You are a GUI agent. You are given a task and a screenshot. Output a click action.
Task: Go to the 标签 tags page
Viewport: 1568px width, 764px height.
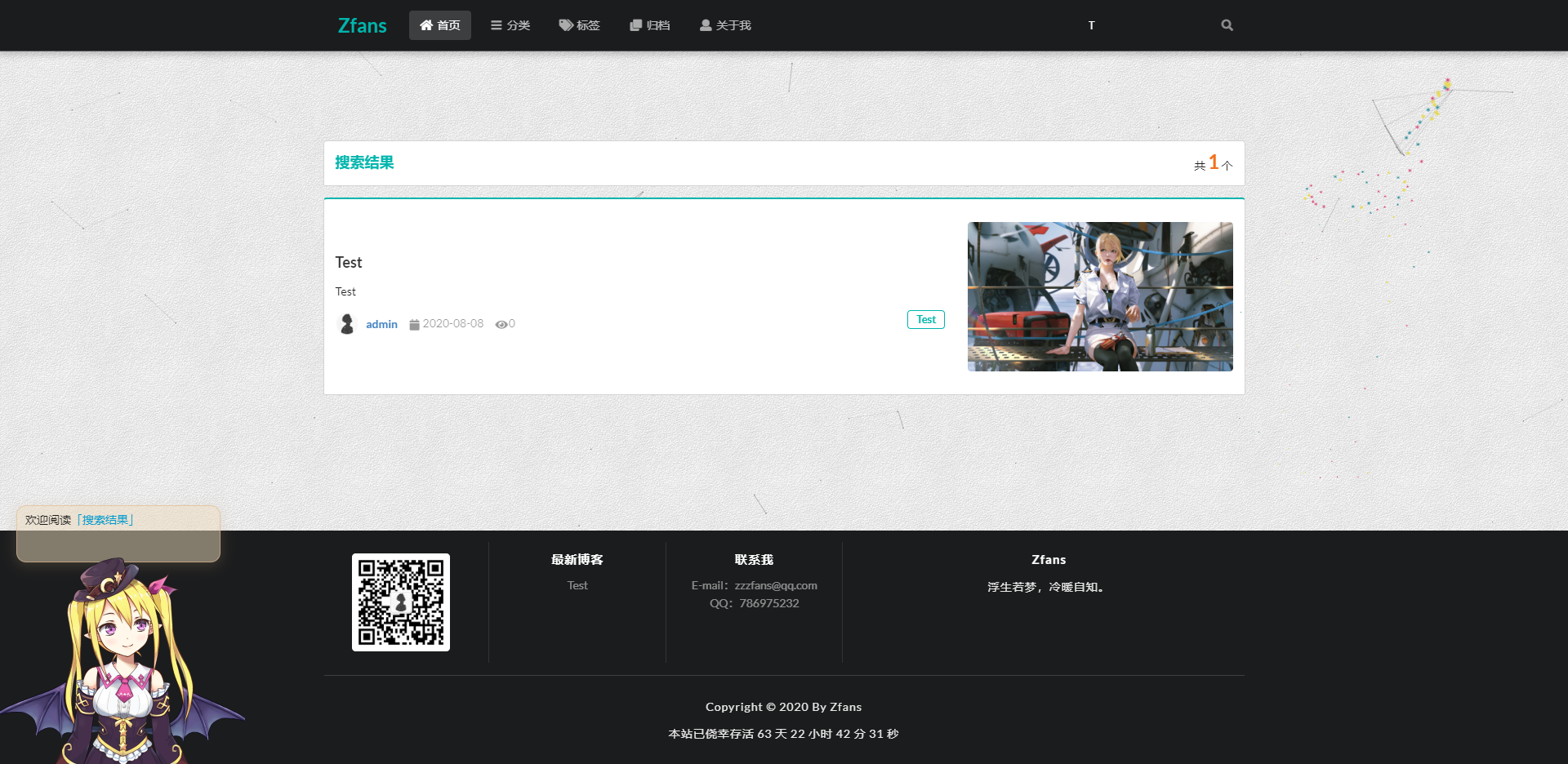pyautogui.click(x=579, y=25)
